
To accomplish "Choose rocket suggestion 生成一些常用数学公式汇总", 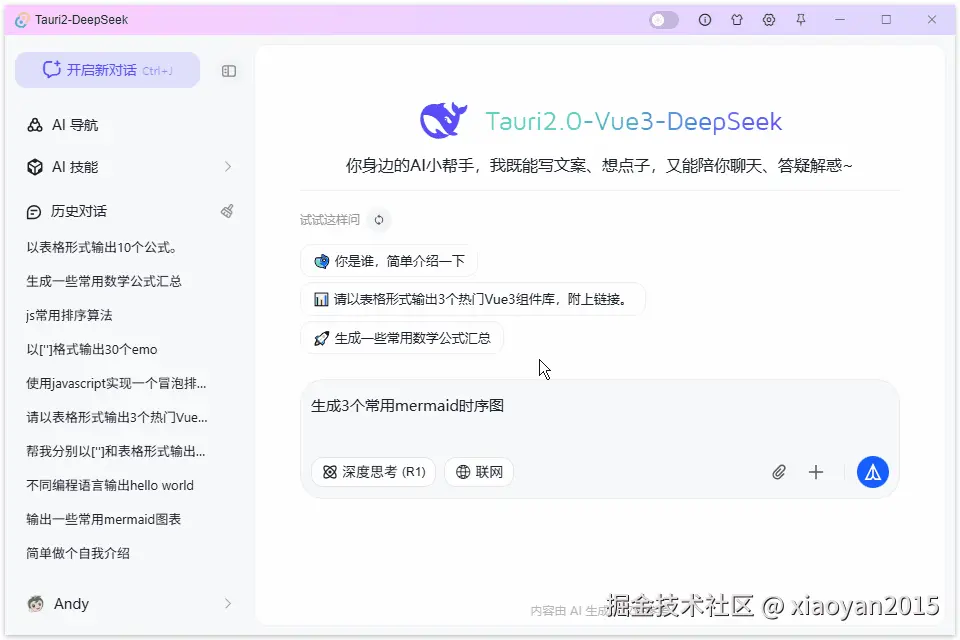I will (402, 338).
